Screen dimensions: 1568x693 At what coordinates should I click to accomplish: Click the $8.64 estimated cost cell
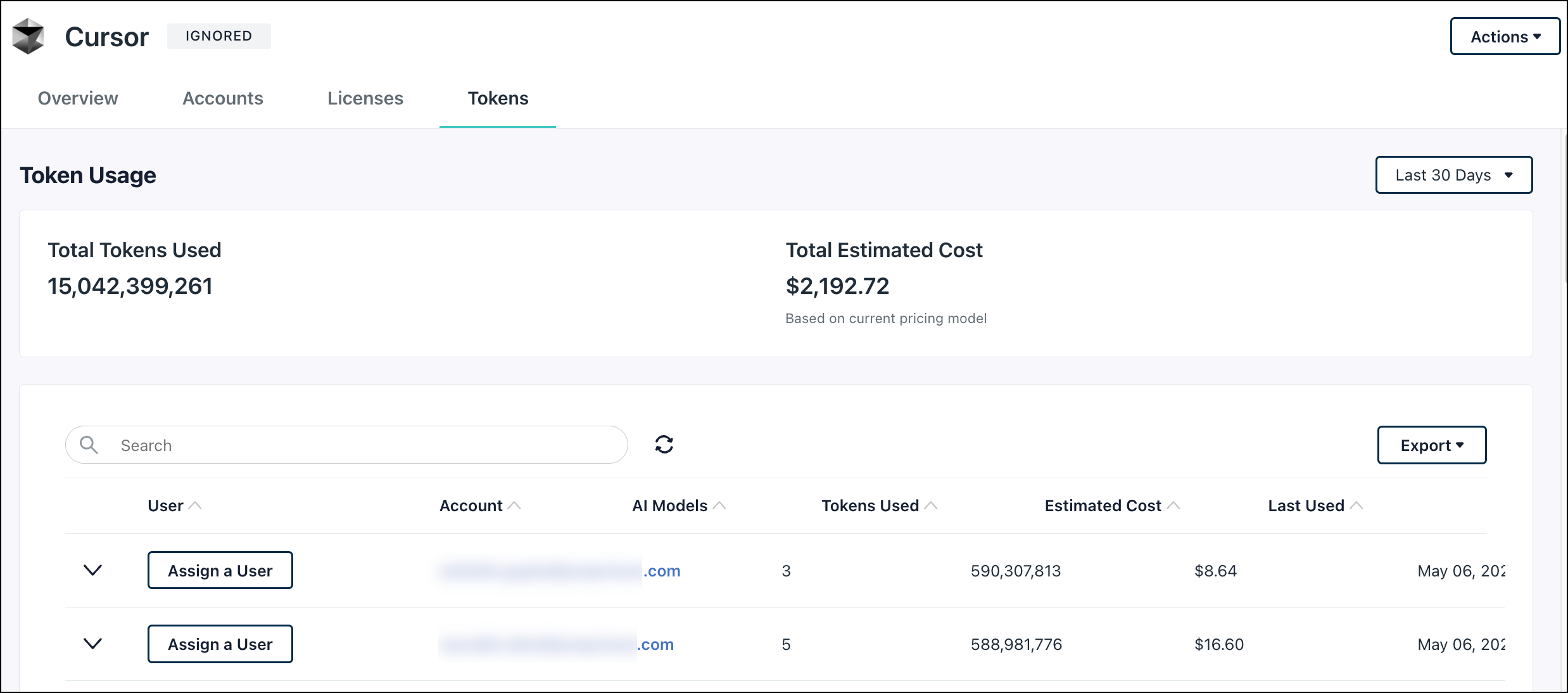[1215, 571]
